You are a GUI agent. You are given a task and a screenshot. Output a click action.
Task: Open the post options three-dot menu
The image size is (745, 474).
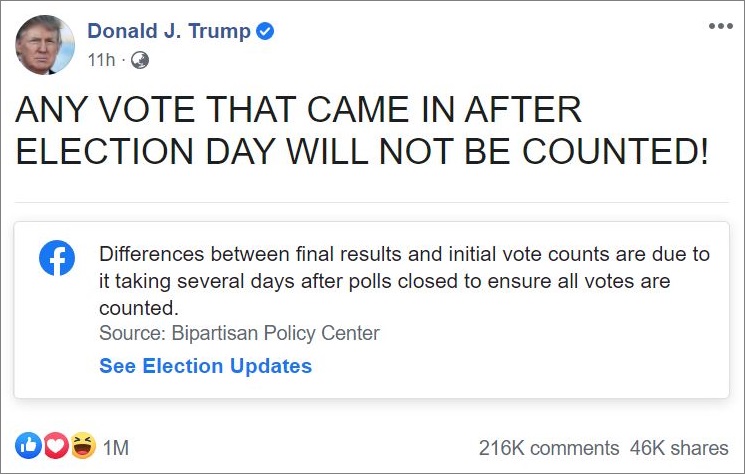click(x=720, y=26)
